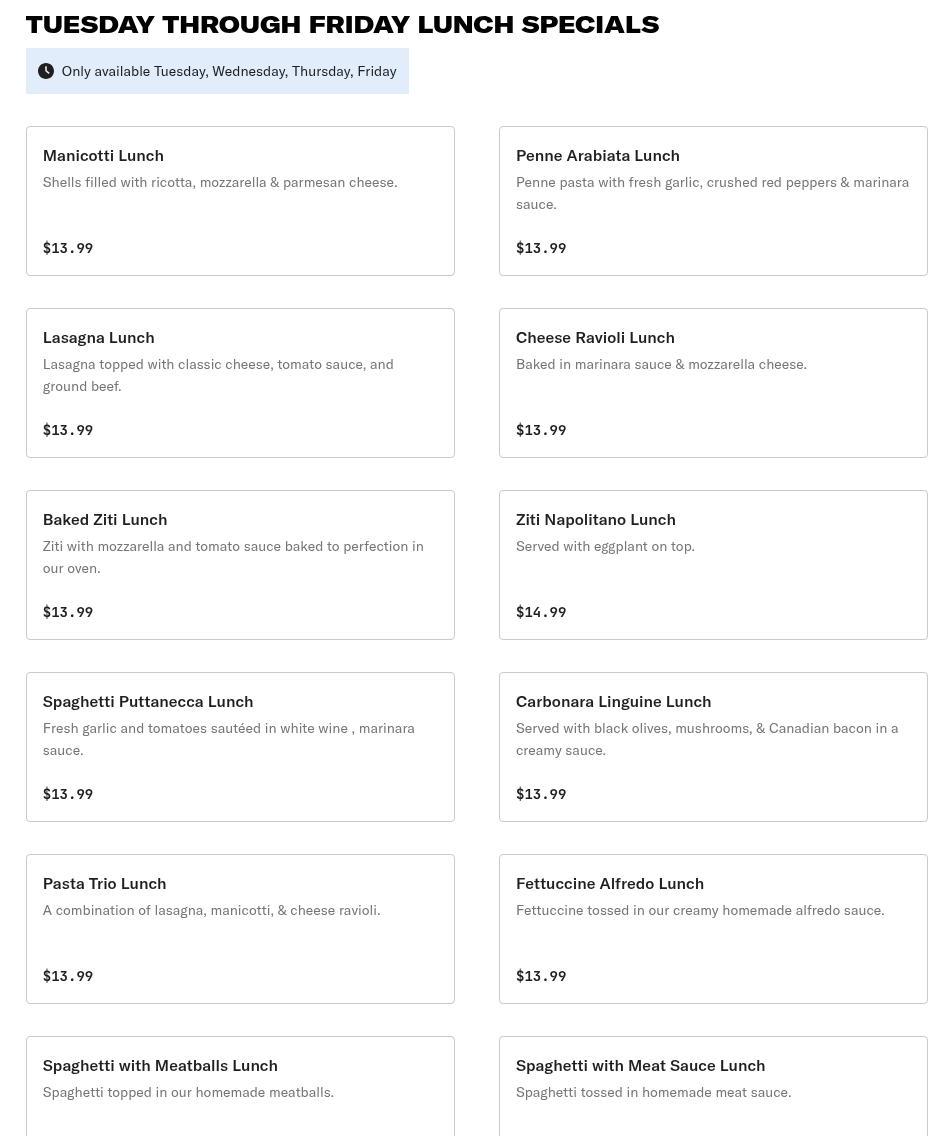
Task: Click the Carbonara Linguine description text
Action: coord(707,739)
